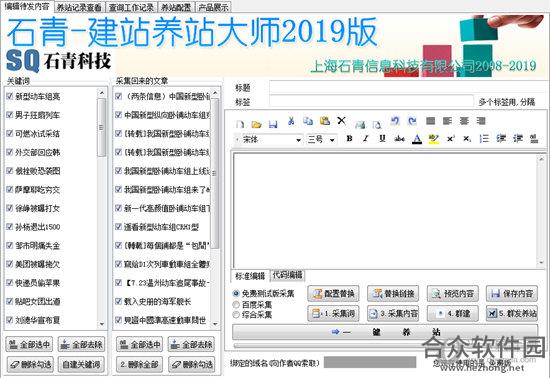550x378 pixels.
Task: Click the Paste clipboard icon
Action: (x=325, y=121)
